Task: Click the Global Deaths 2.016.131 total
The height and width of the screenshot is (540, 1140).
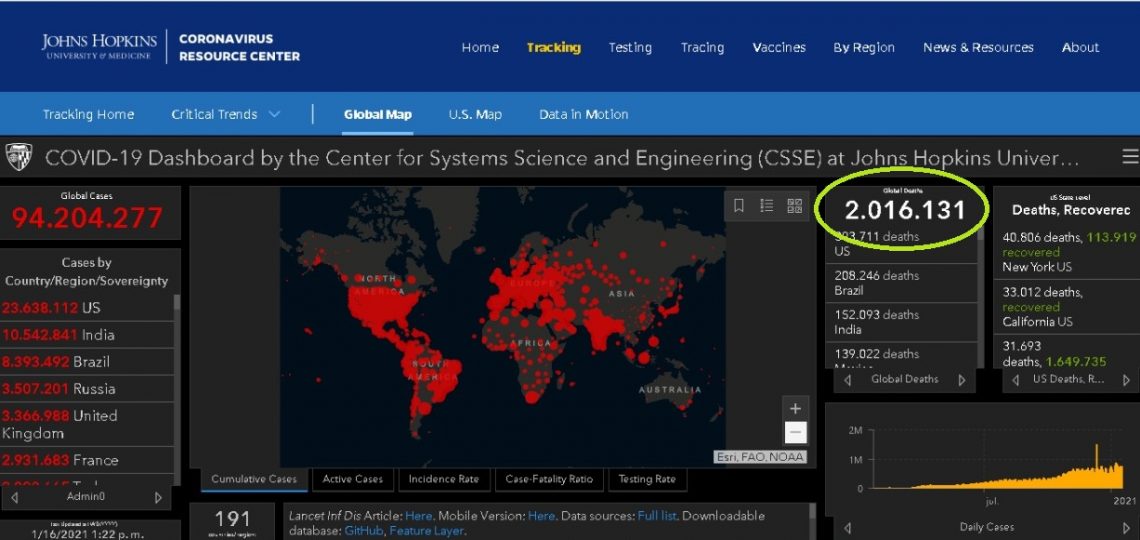Action: click(x=905, y=210)
